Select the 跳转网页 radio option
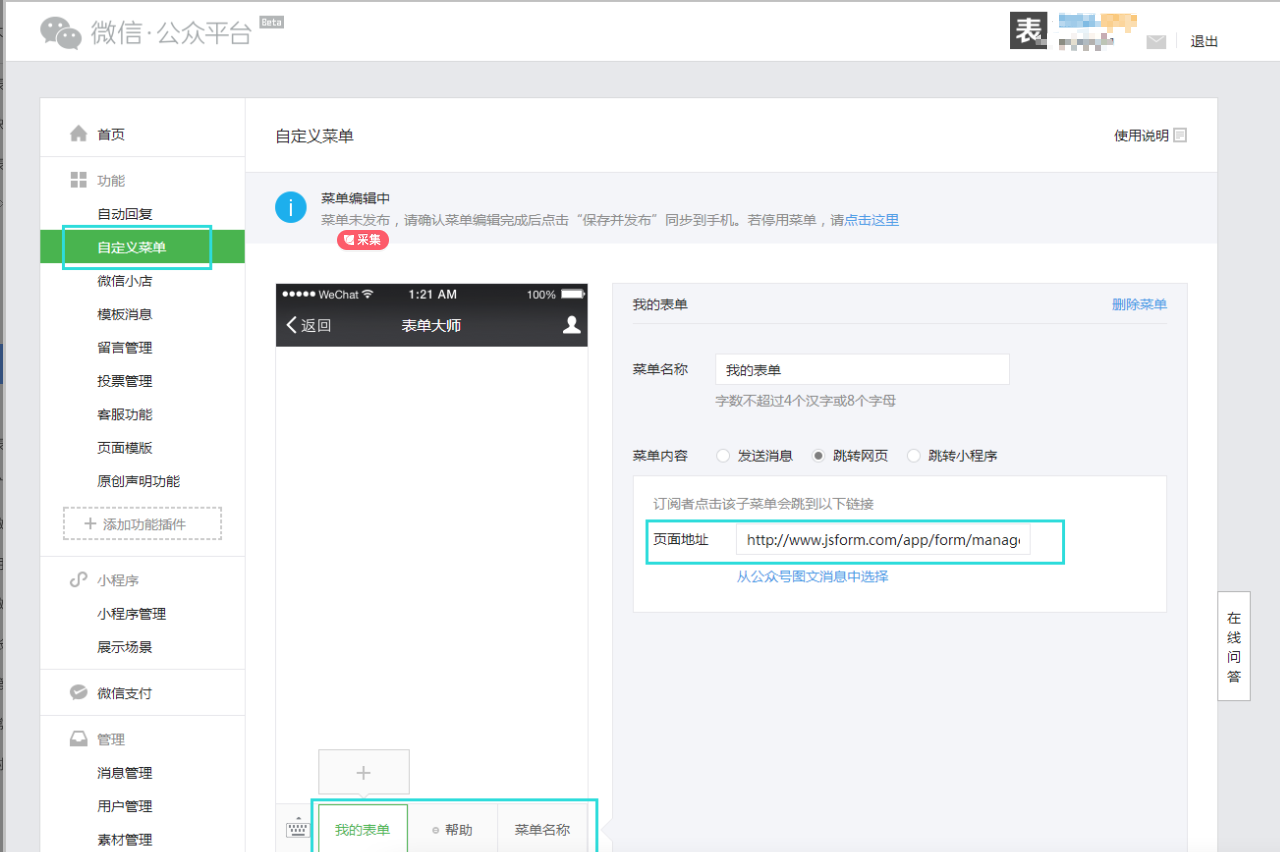This screenshot has height=852, width=1280. click(819, 456)
